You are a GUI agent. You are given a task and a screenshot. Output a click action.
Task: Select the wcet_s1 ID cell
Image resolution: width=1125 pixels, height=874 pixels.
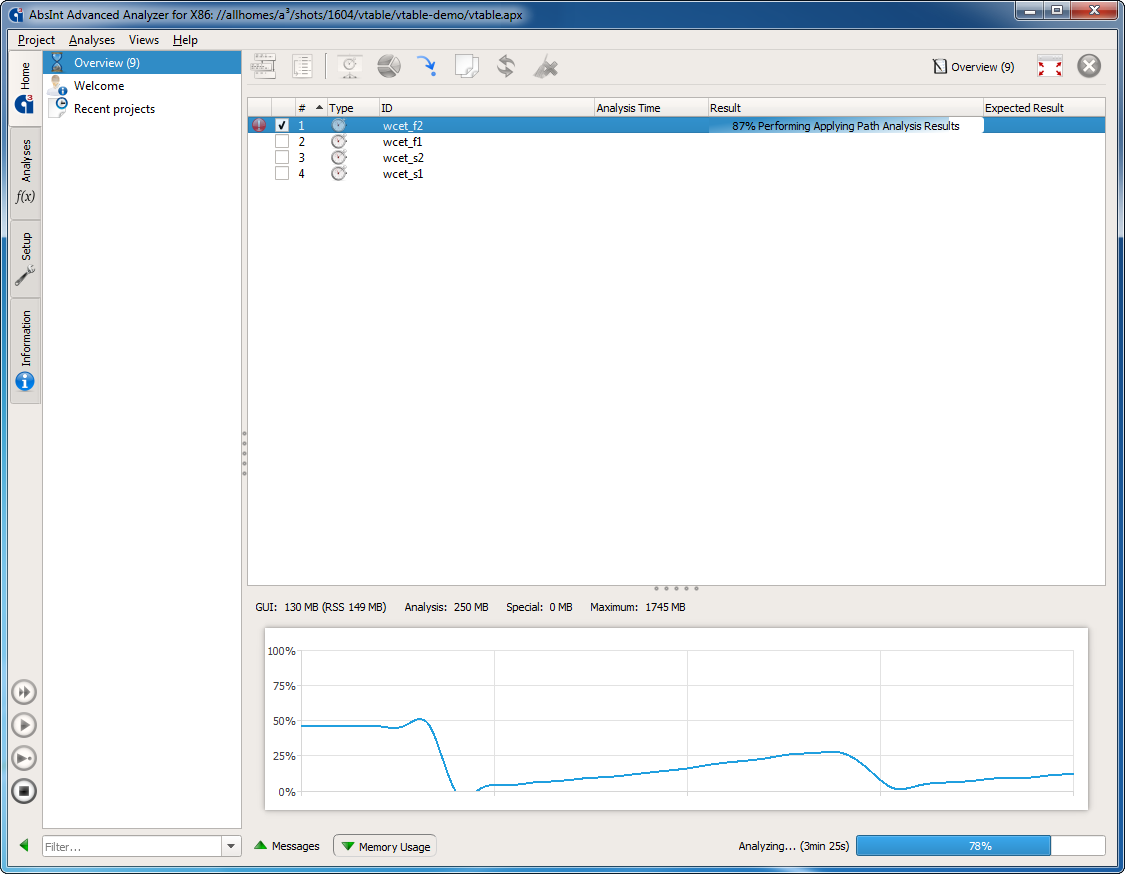[x=486, y=173]
